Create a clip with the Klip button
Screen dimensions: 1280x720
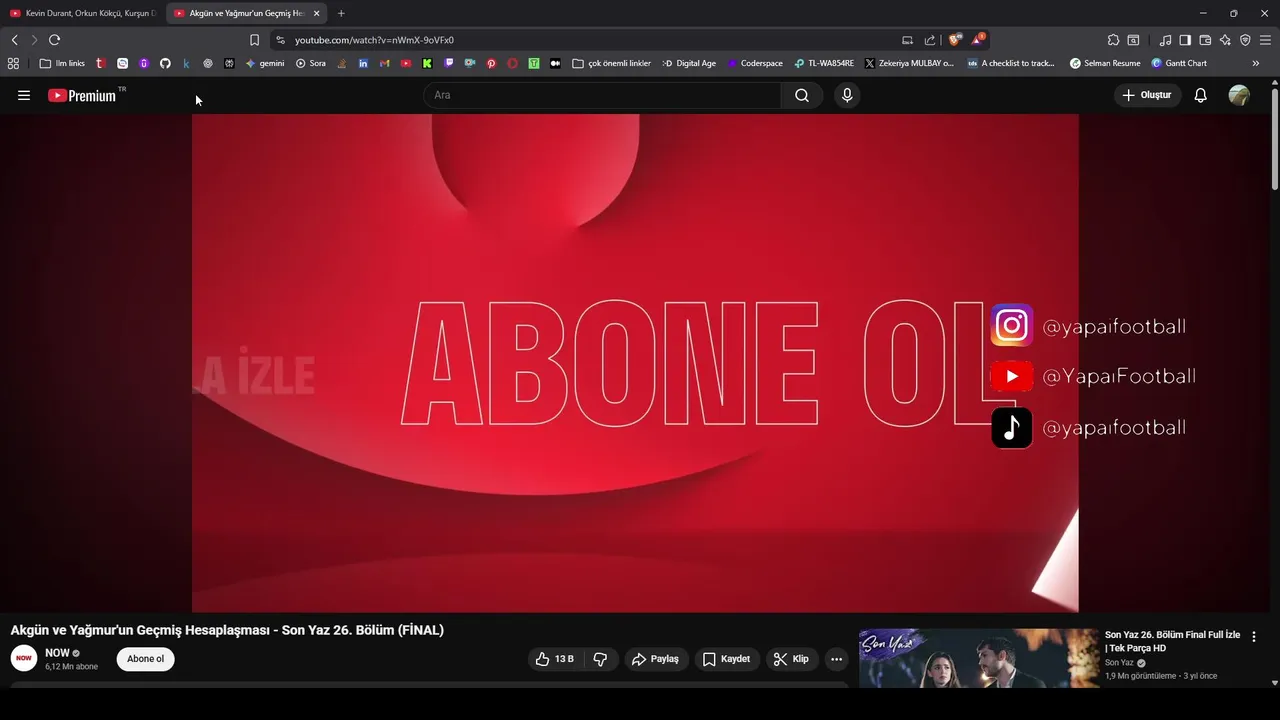(x=791, y=659)
